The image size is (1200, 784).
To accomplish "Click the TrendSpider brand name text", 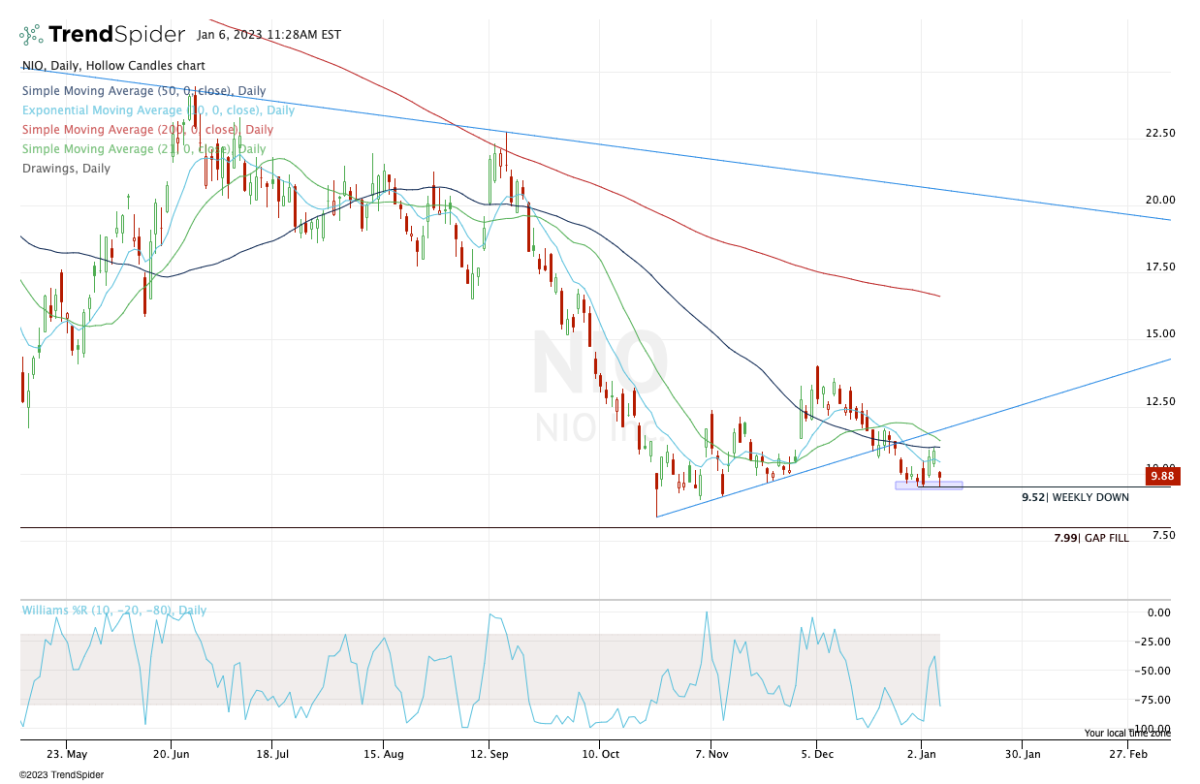I will [116, 35].
